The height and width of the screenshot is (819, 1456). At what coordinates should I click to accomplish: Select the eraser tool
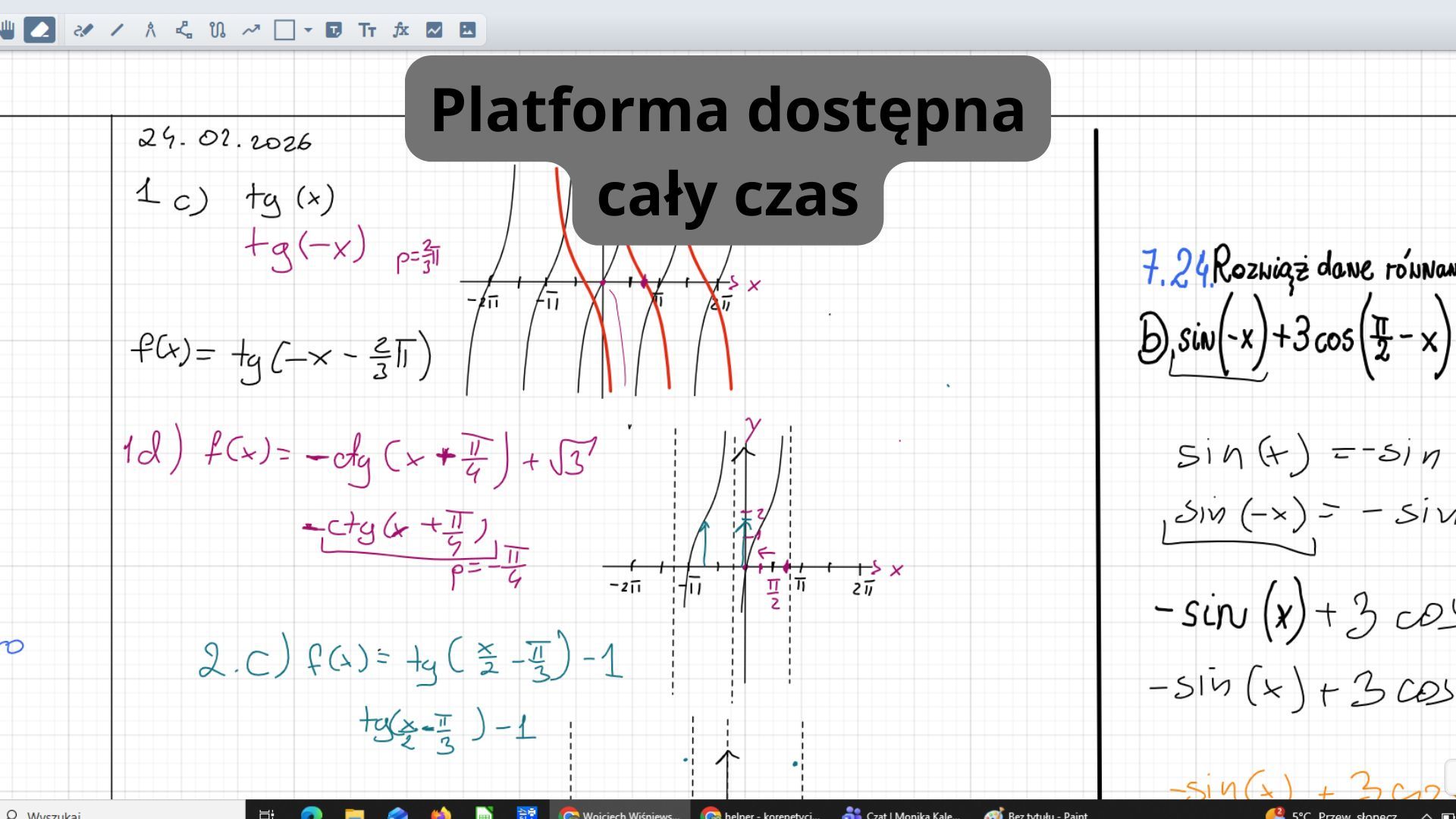click(39, 30)
